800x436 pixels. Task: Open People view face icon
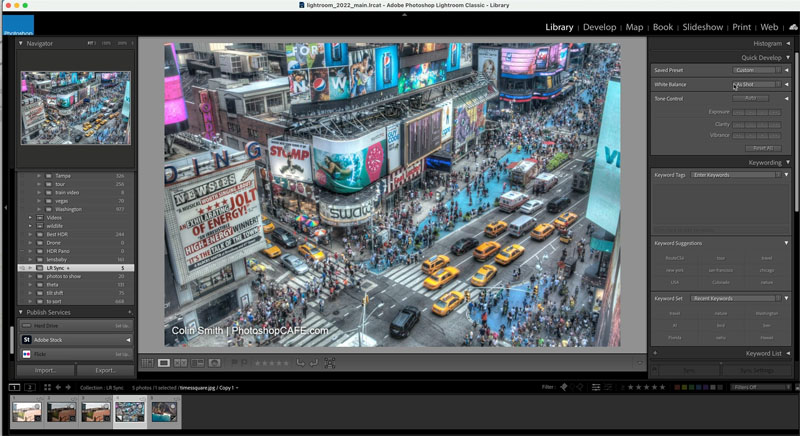pos(215,363)
